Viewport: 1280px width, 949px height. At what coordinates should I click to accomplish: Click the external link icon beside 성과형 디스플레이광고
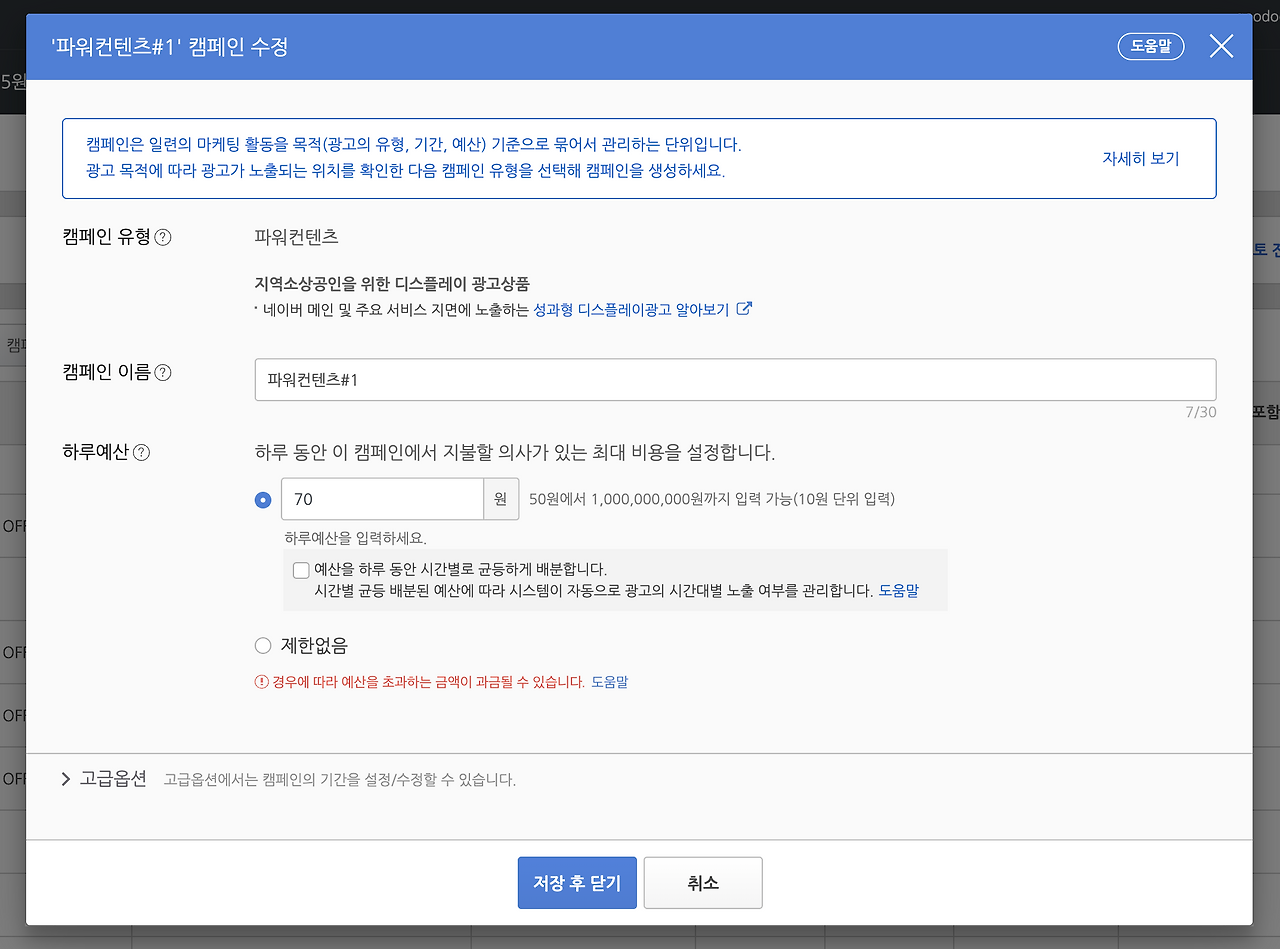[x=744, y=309]
